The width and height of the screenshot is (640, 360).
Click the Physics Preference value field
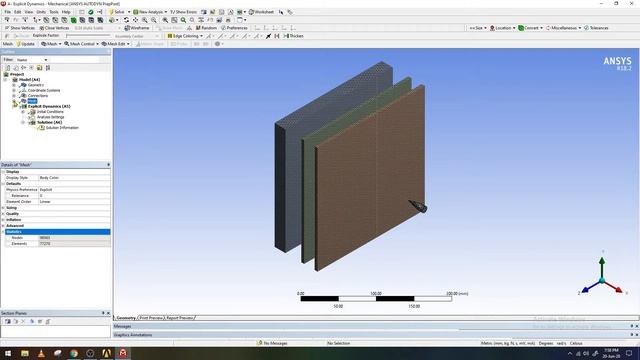click(x=74, y=190)
